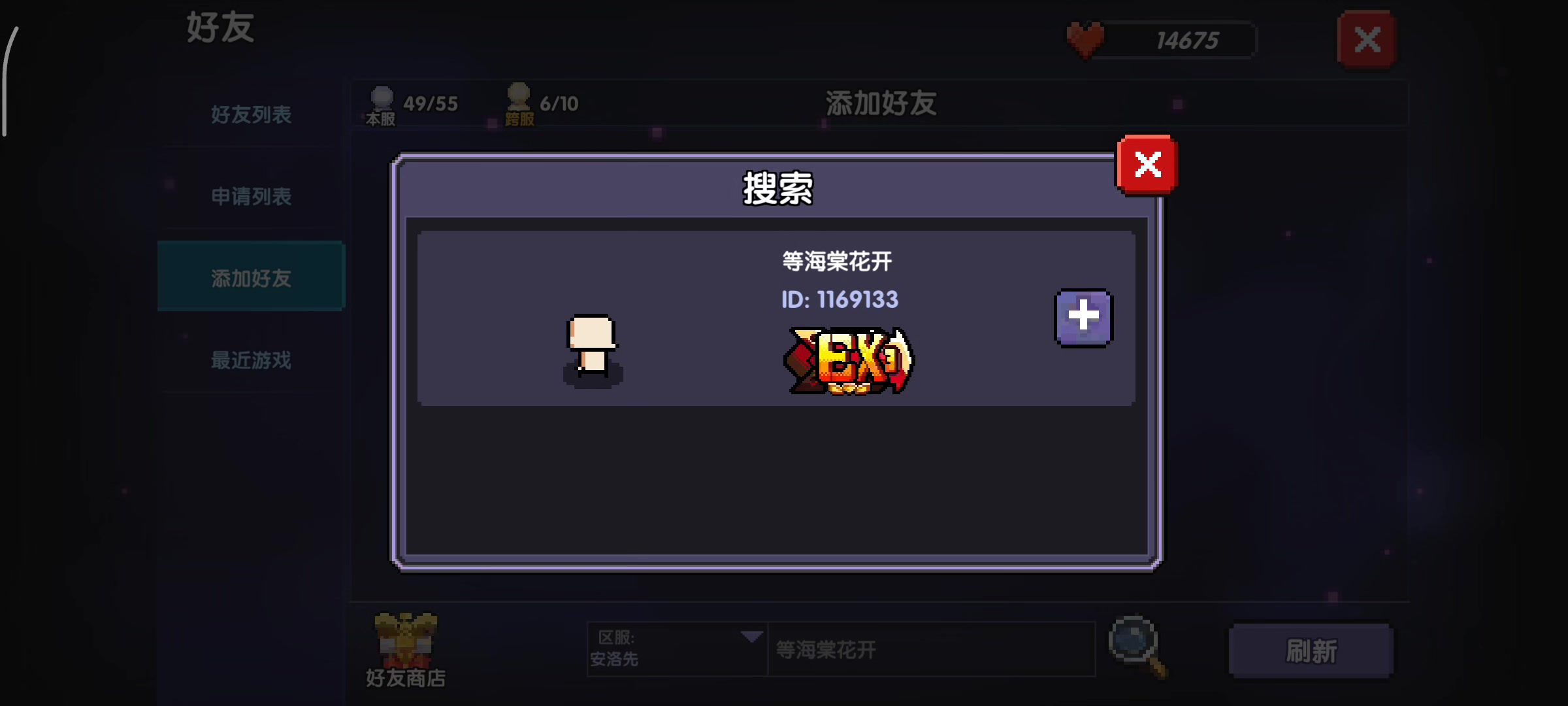Viewport: 1568px width, 706px height.
Task: Open the 最近游戏 tab
Action: tap(251, 360)
